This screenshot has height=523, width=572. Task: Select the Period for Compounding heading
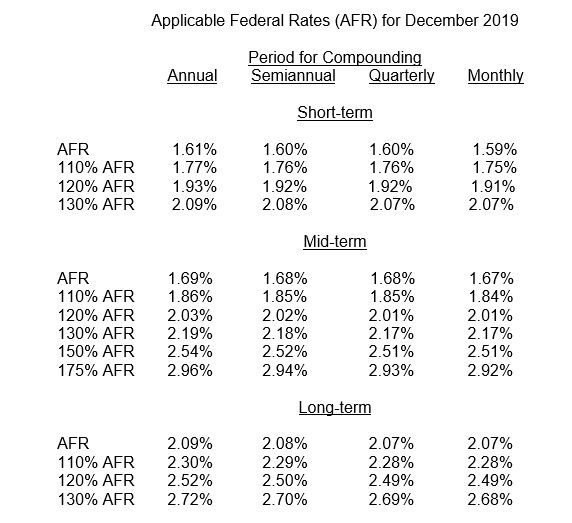[x=335, y=58]
